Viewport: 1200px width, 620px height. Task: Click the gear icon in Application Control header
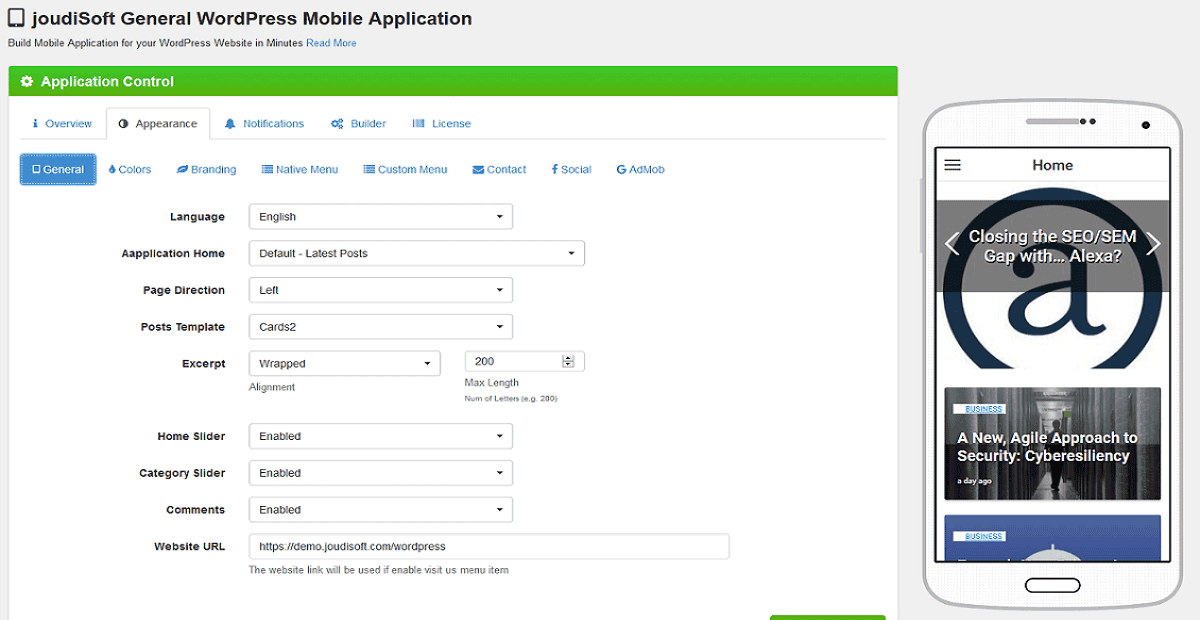tap(27, 82)
